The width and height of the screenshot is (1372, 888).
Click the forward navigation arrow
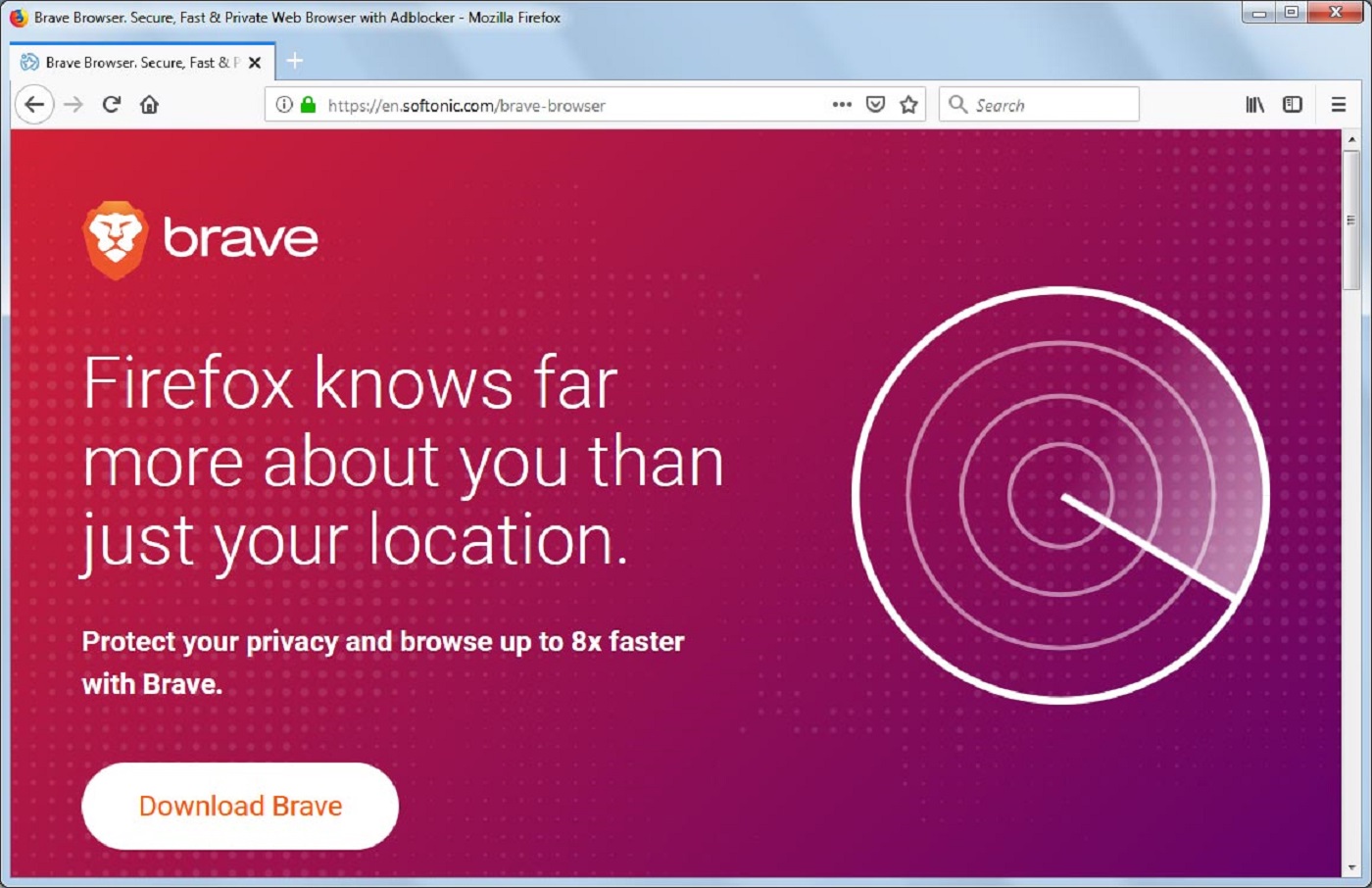coord(73,104)
